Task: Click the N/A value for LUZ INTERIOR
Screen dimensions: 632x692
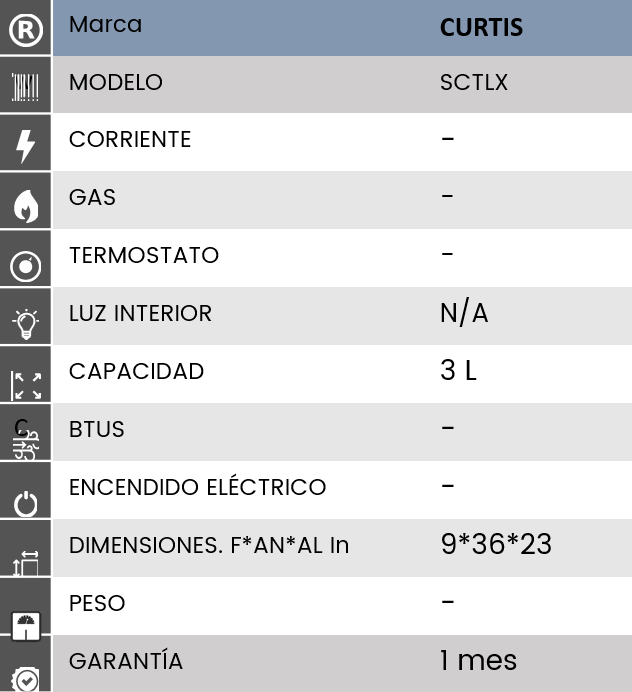Action: (464, 312)
